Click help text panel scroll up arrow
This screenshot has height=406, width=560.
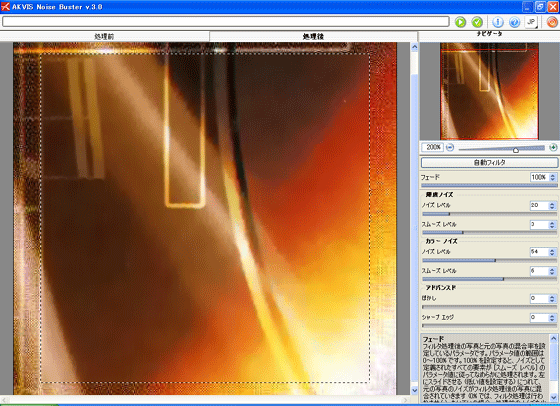point(554,339)
